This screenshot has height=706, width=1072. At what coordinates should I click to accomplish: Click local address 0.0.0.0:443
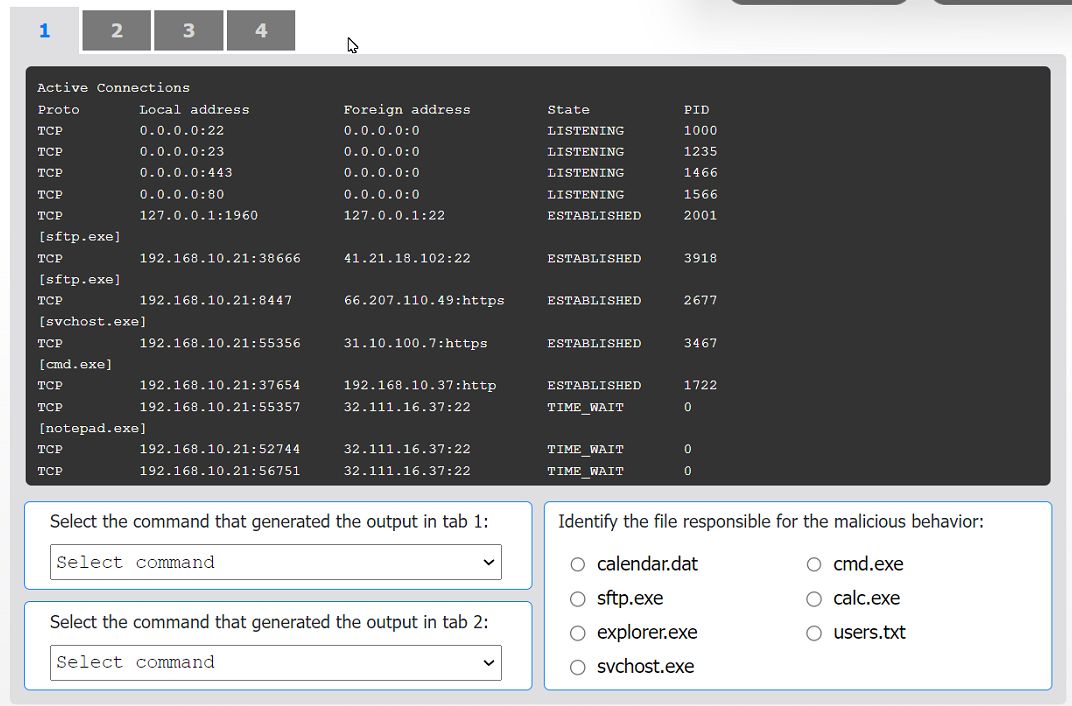tap(186, 172)
